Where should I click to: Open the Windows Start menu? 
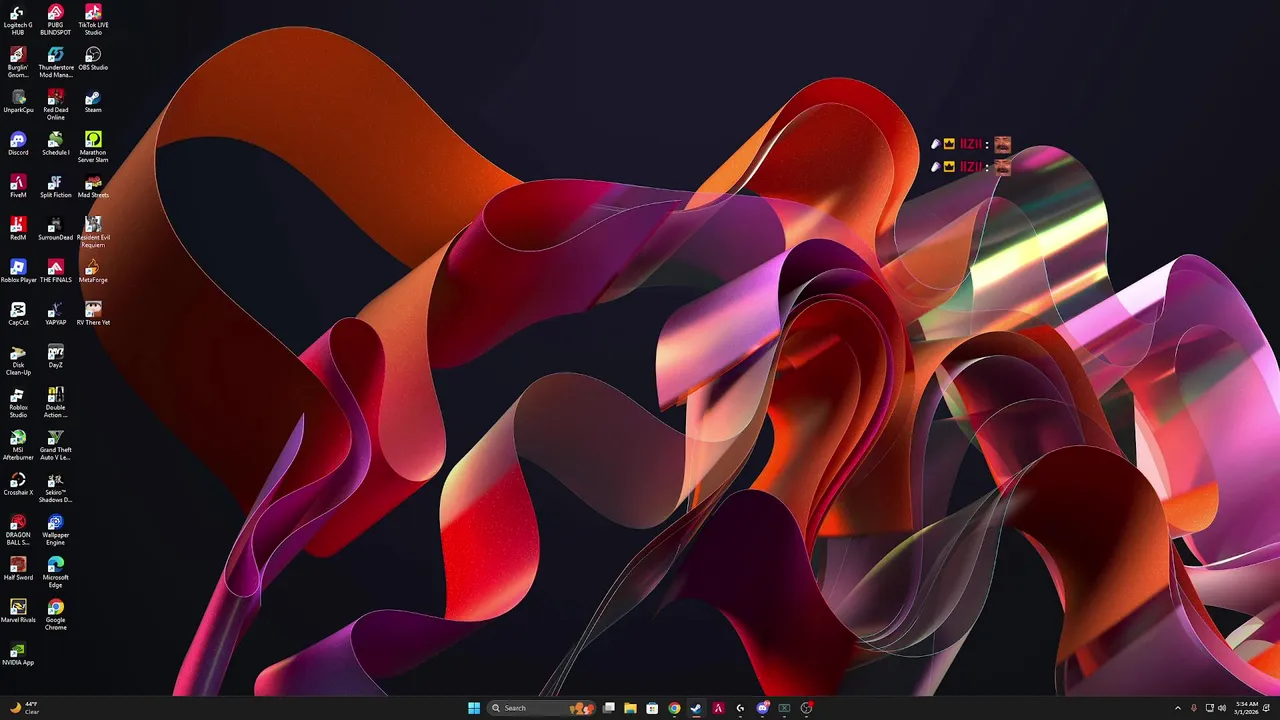(474, 708)
